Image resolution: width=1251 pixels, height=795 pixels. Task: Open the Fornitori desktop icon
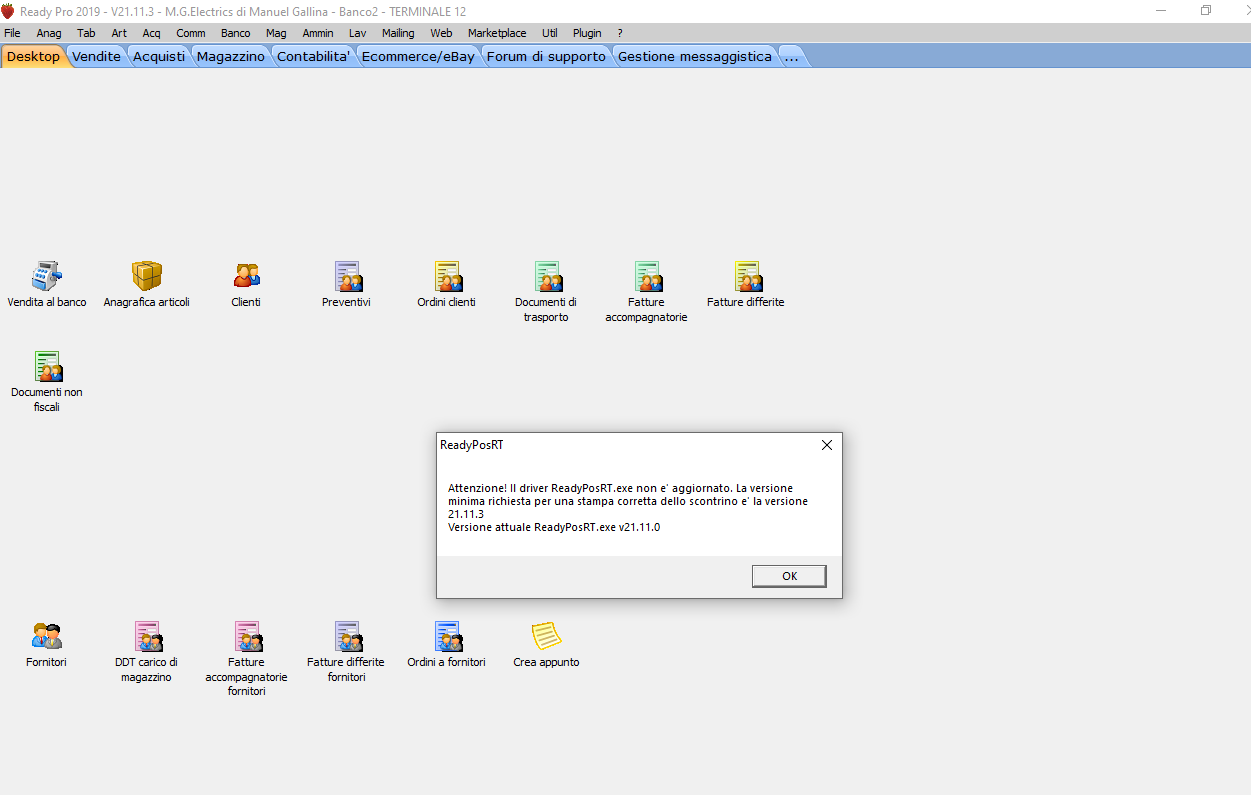pyautogui.click(x=47, y=636)
